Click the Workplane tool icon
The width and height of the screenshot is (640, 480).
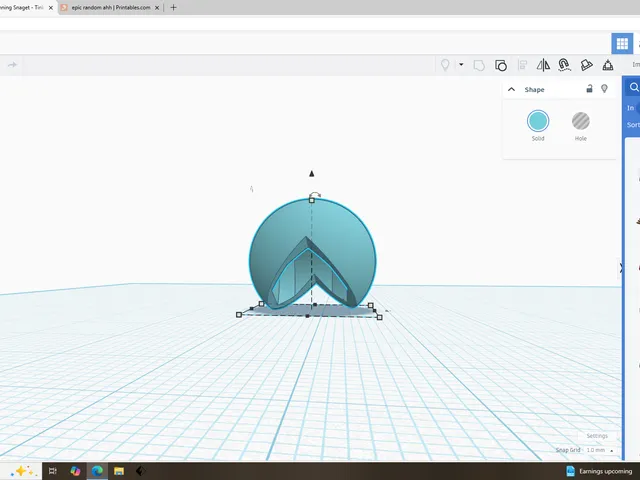click(x=586, y=65)
